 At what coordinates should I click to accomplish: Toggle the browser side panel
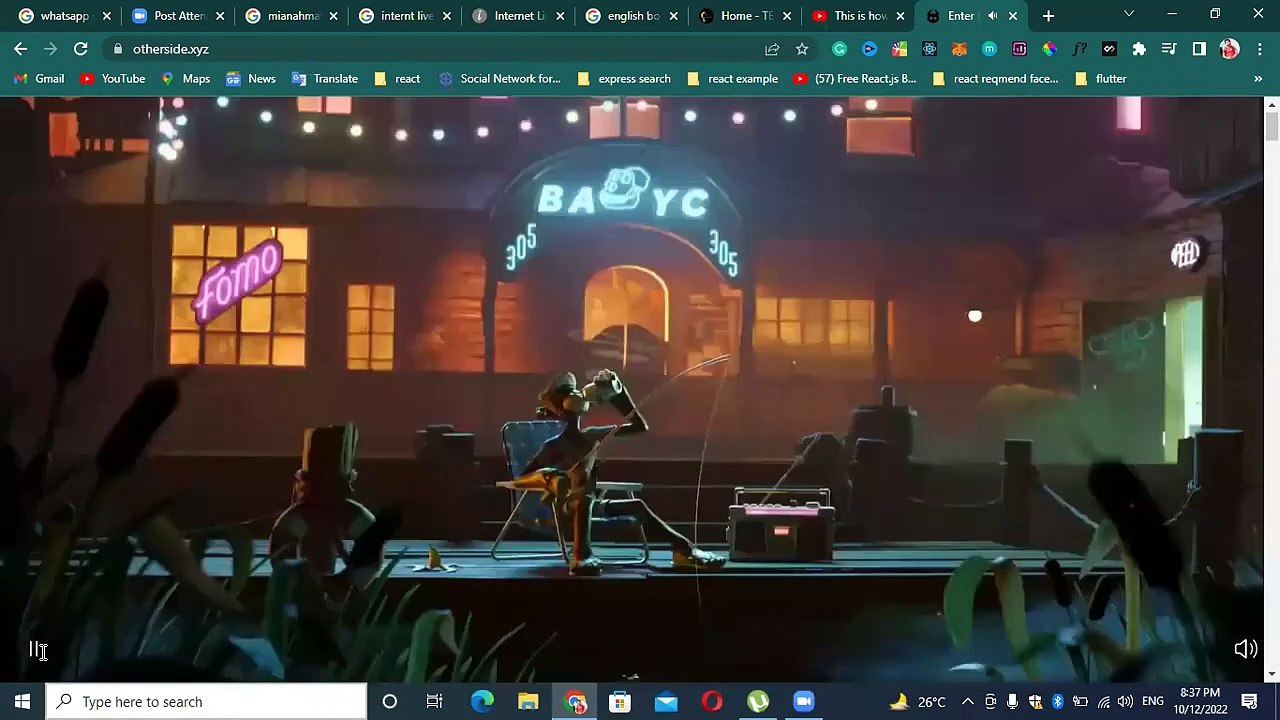pos(1199,49)
